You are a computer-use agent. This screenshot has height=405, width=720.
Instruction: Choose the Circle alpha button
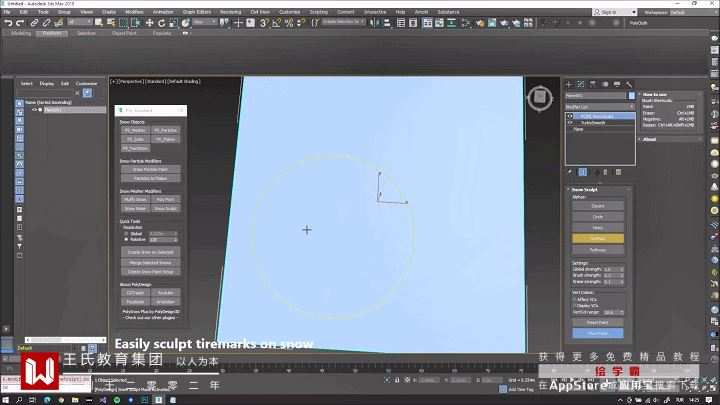click(x=598, y=217)
